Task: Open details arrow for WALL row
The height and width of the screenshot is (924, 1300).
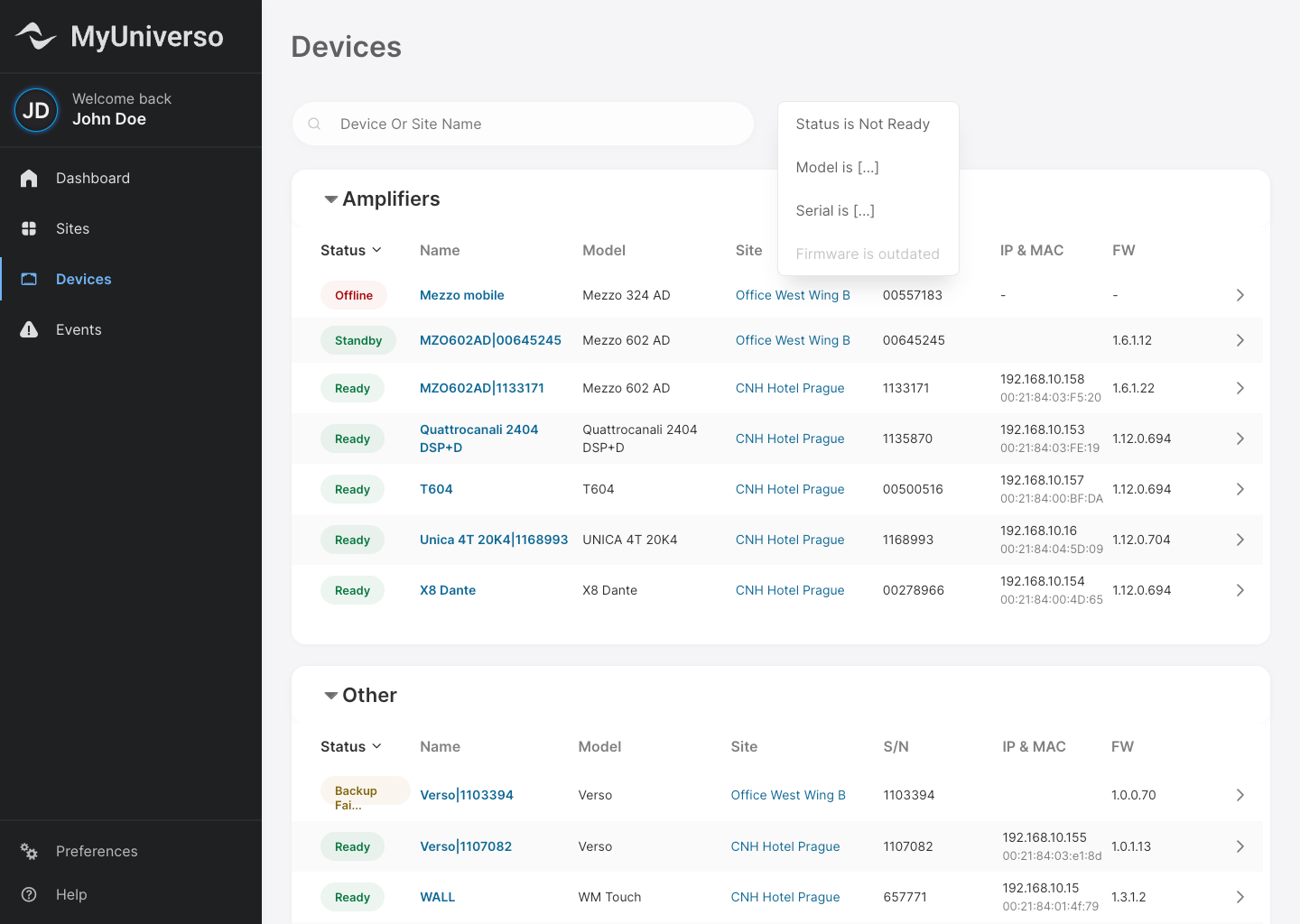Action: click(x=1240, y=897)
